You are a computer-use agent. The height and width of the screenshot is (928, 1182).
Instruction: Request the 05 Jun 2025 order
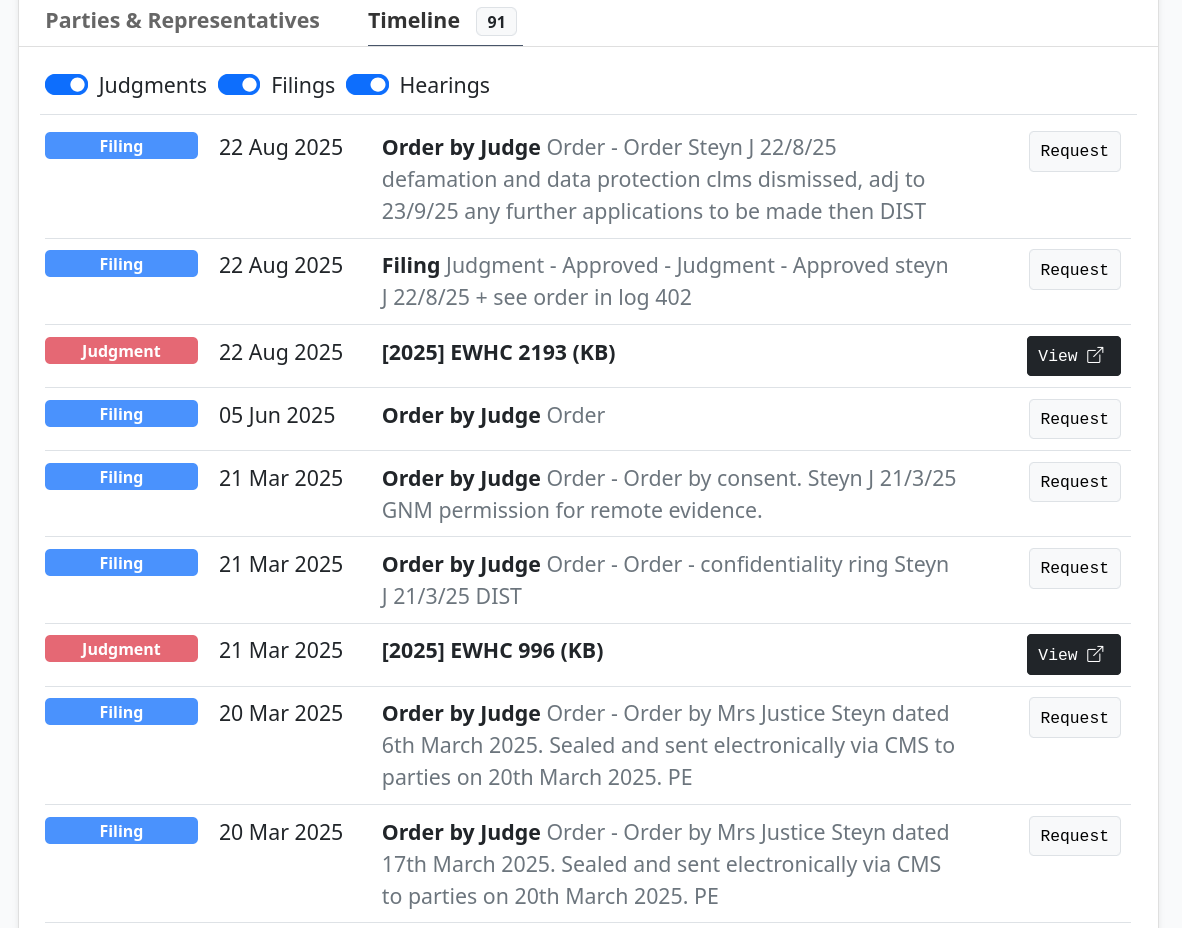pyautogui.click(x=1074, y=419)
